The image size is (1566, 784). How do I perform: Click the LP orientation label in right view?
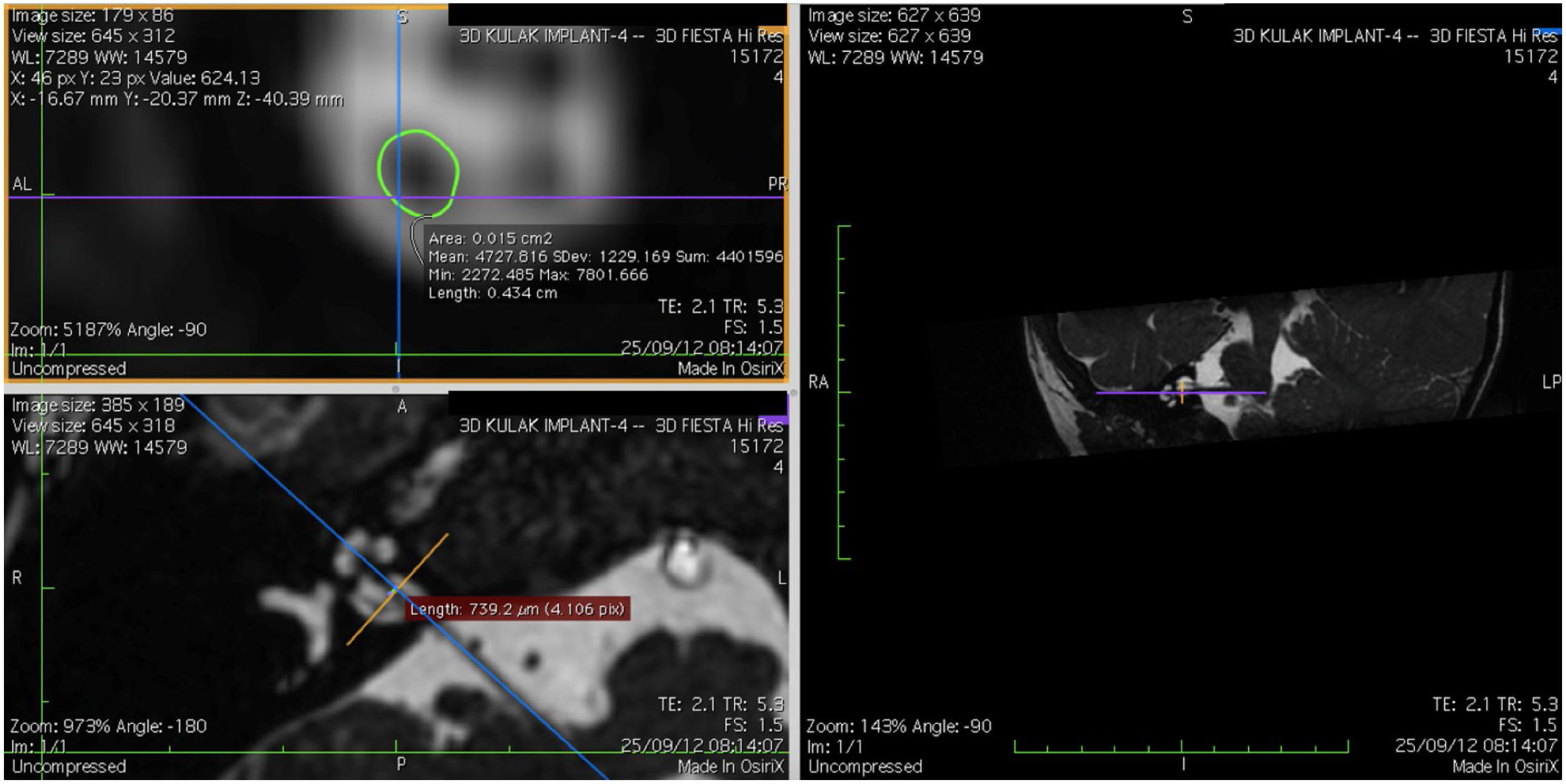click(1551, 382)
